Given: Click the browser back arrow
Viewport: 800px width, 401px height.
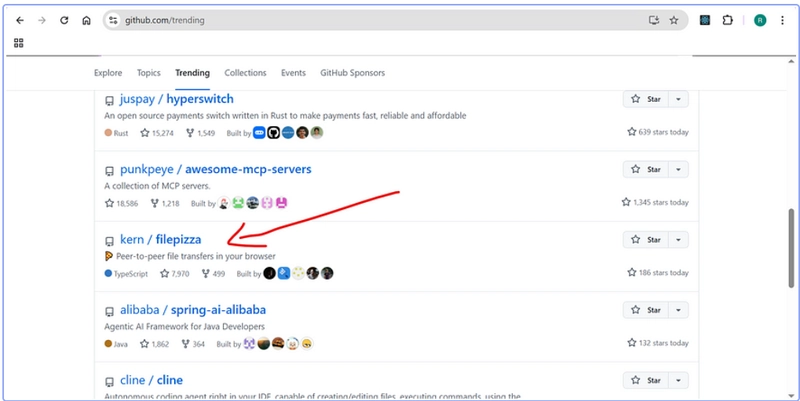Looking at the screenshot, I should coord(19,20).
